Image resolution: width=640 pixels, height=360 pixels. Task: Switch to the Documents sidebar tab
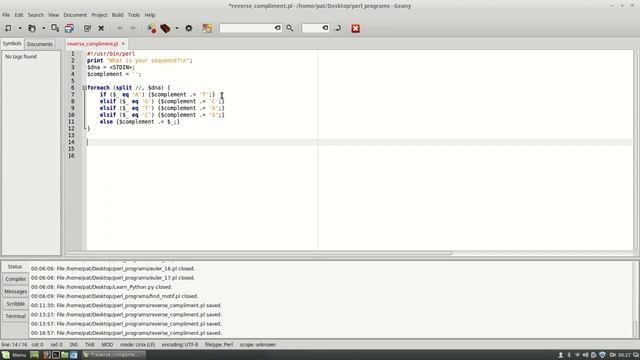coord(40,44)
